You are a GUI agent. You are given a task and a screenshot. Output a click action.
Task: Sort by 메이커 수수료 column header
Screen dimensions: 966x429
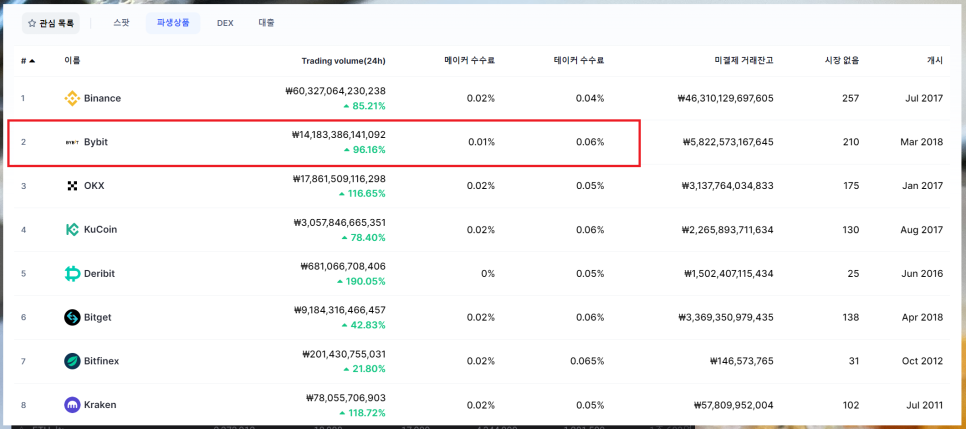(469, 60)
